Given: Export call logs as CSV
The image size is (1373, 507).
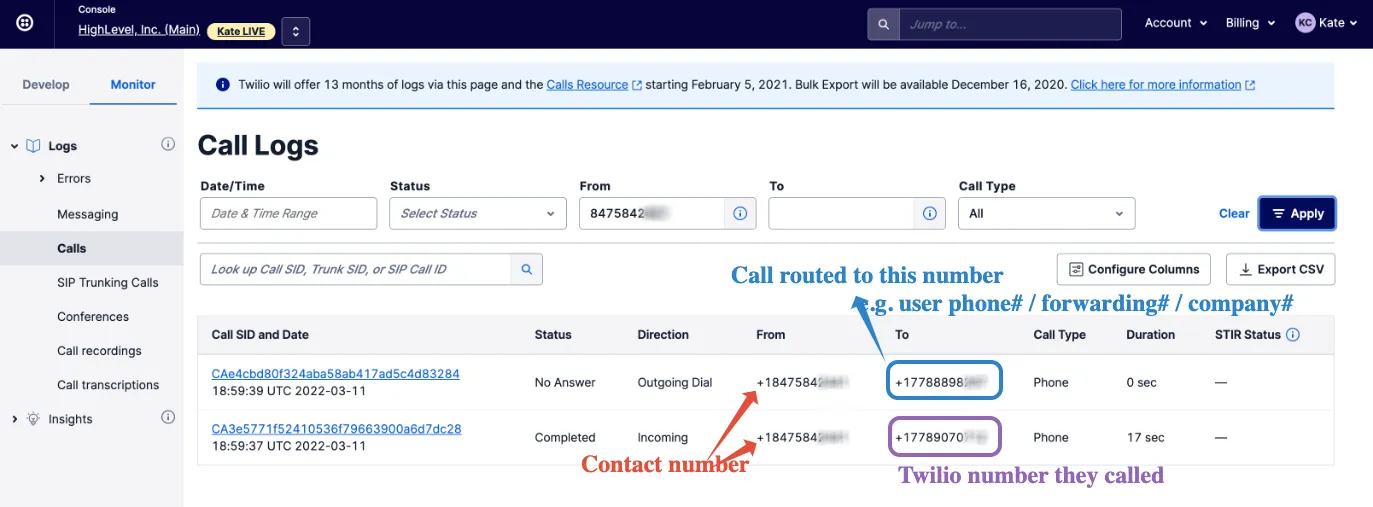Looking at the screenshot, I should pos(1281,269).
